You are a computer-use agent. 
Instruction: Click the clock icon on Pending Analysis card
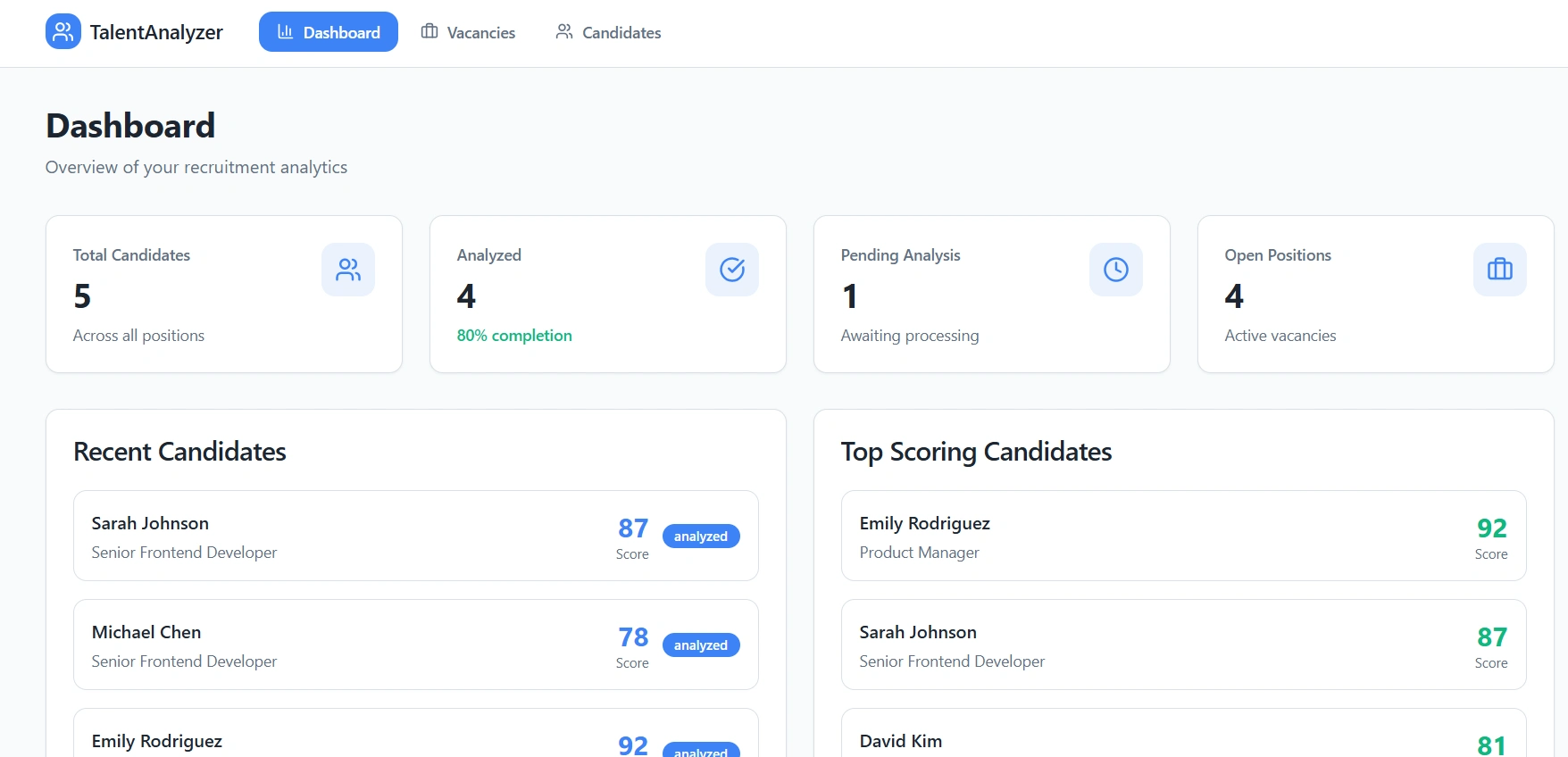1116,270
